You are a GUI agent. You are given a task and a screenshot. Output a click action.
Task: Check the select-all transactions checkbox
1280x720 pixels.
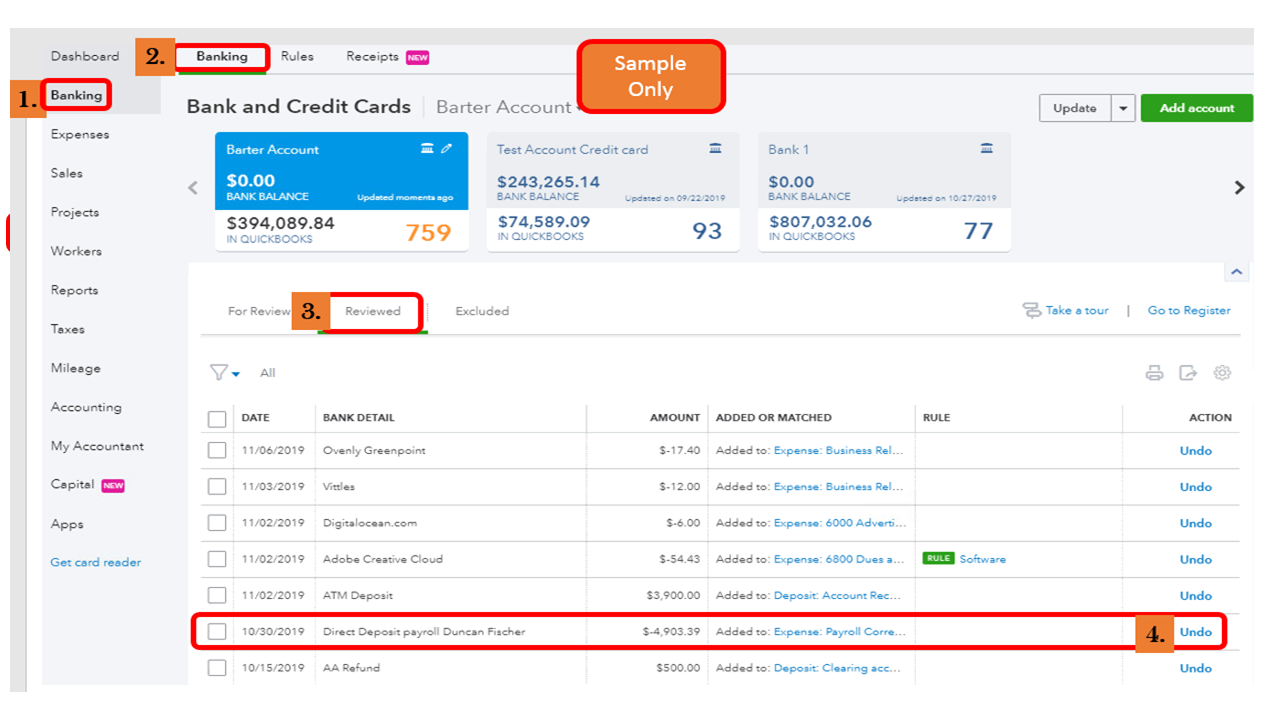217,418
